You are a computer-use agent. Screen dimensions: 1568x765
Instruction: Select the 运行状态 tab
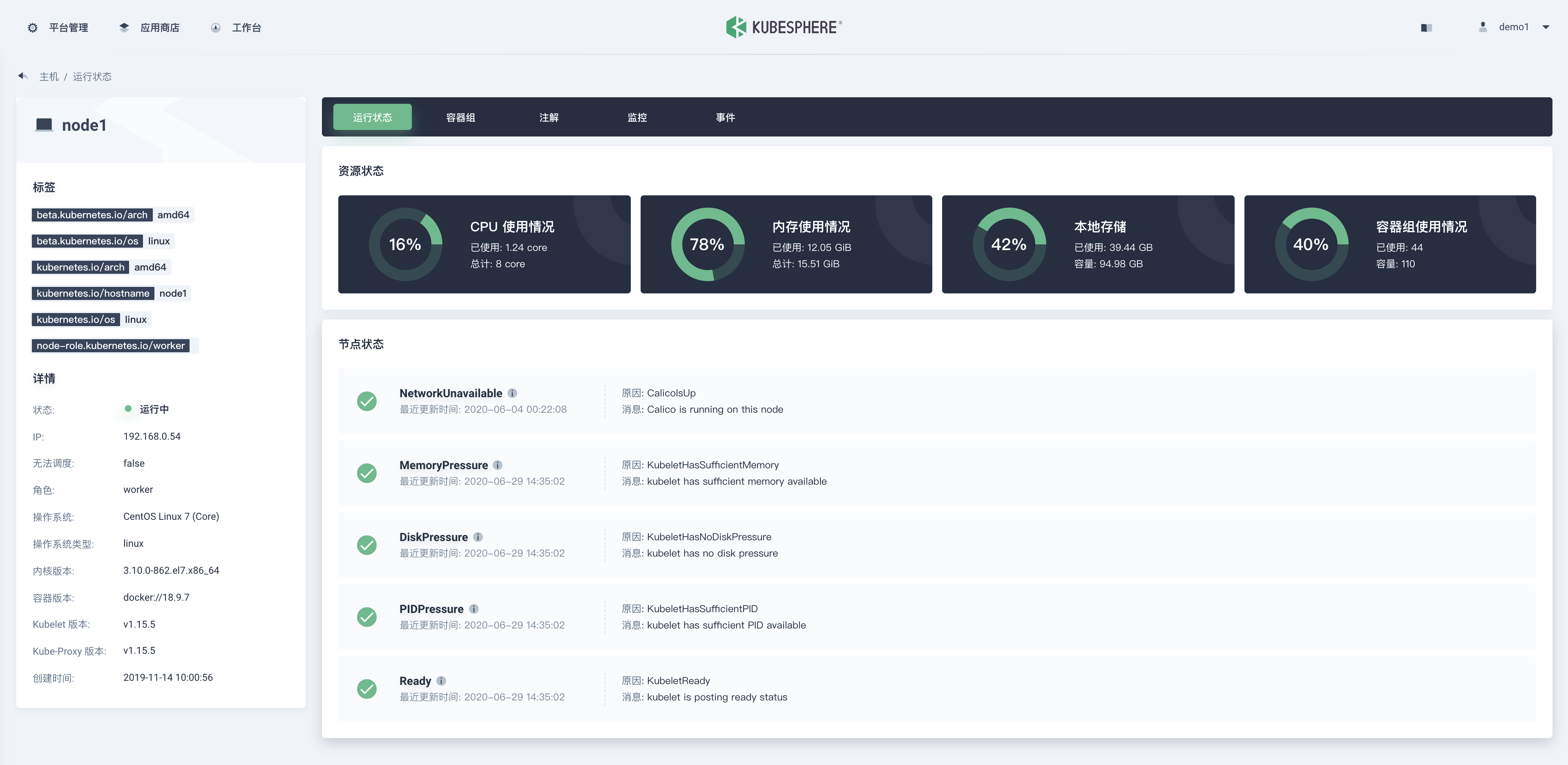[x=373, y=117]
